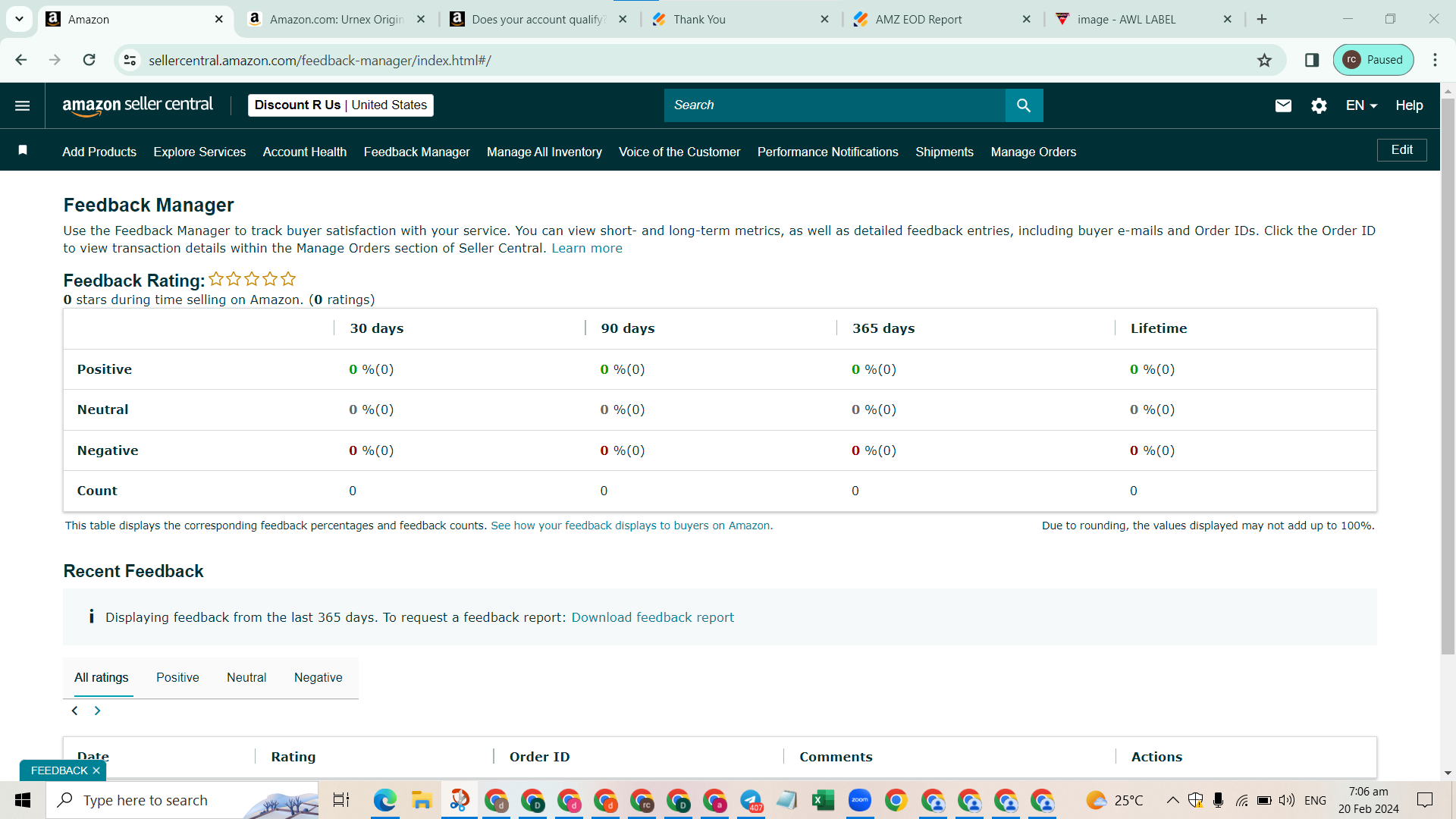The image size is (1456, 819).
Task: Open Discount R Us account switcher
Action: [340, 105]
